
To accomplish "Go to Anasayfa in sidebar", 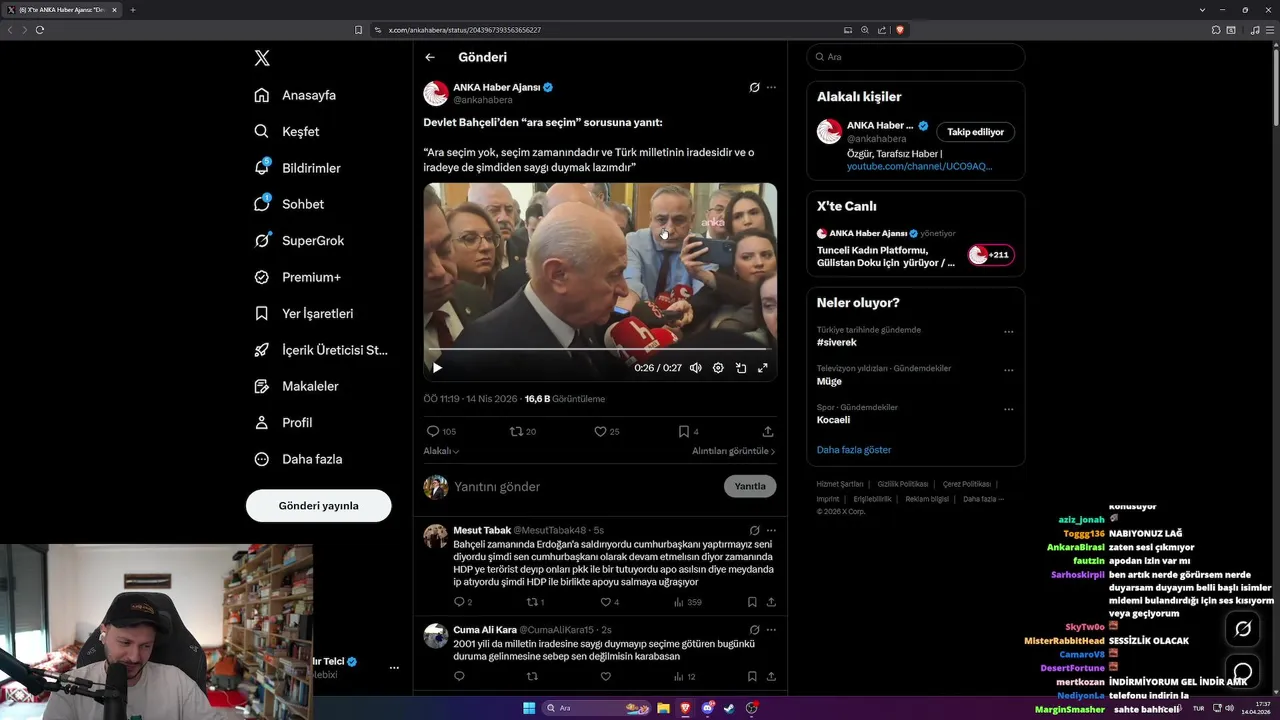I will (x=296, y=95).
